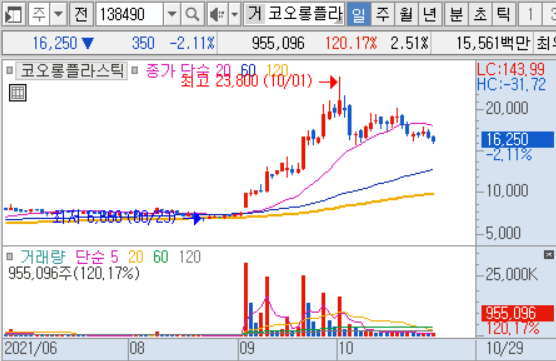Click the turnover value 2.51%
Image resolution: width=556 pixels, height=361 pixels.
(410, 44)
